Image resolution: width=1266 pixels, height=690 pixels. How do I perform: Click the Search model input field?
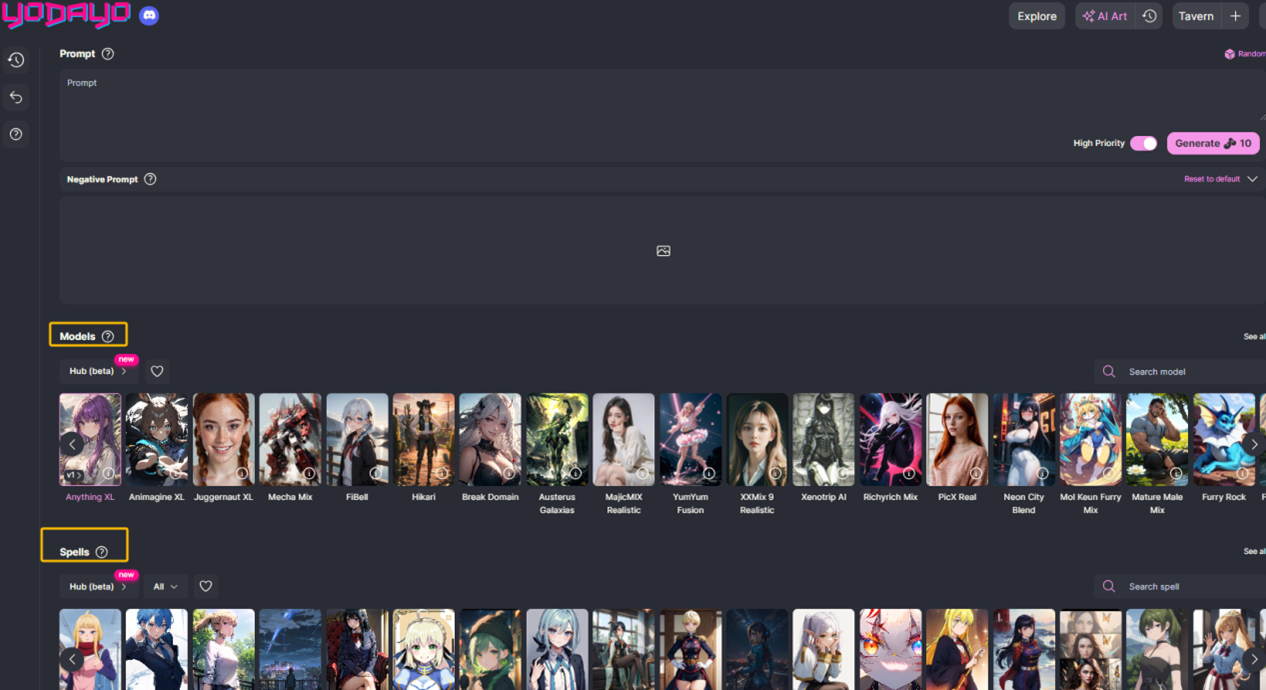[x=1190, y=371]
